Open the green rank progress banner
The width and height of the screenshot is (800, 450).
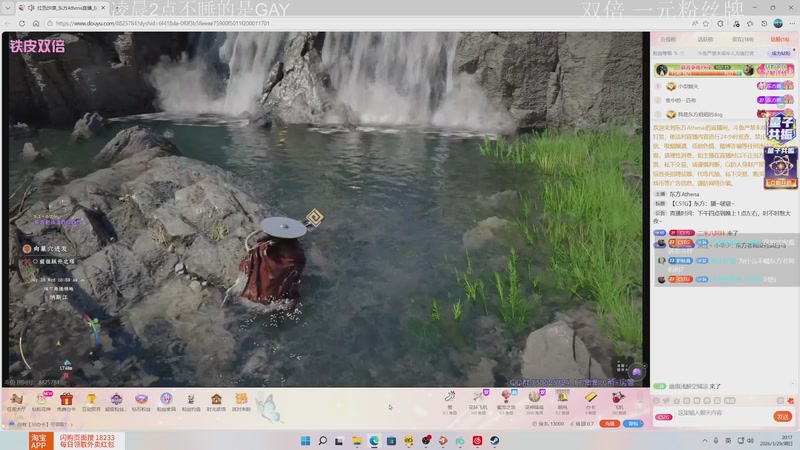[724, 70]
